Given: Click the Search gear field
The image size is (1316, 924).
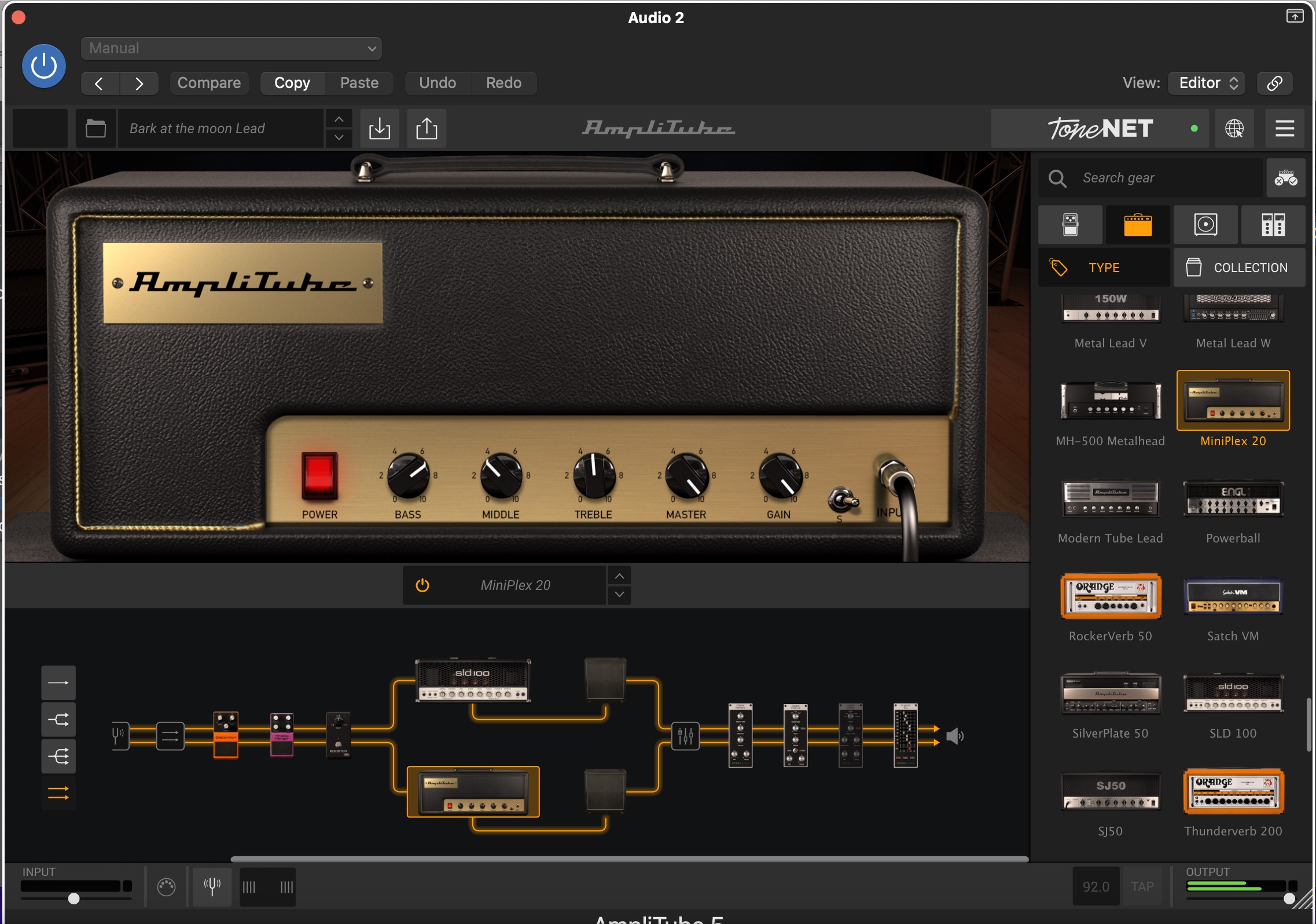Looking at the screenshot, I should point(1150,178).
